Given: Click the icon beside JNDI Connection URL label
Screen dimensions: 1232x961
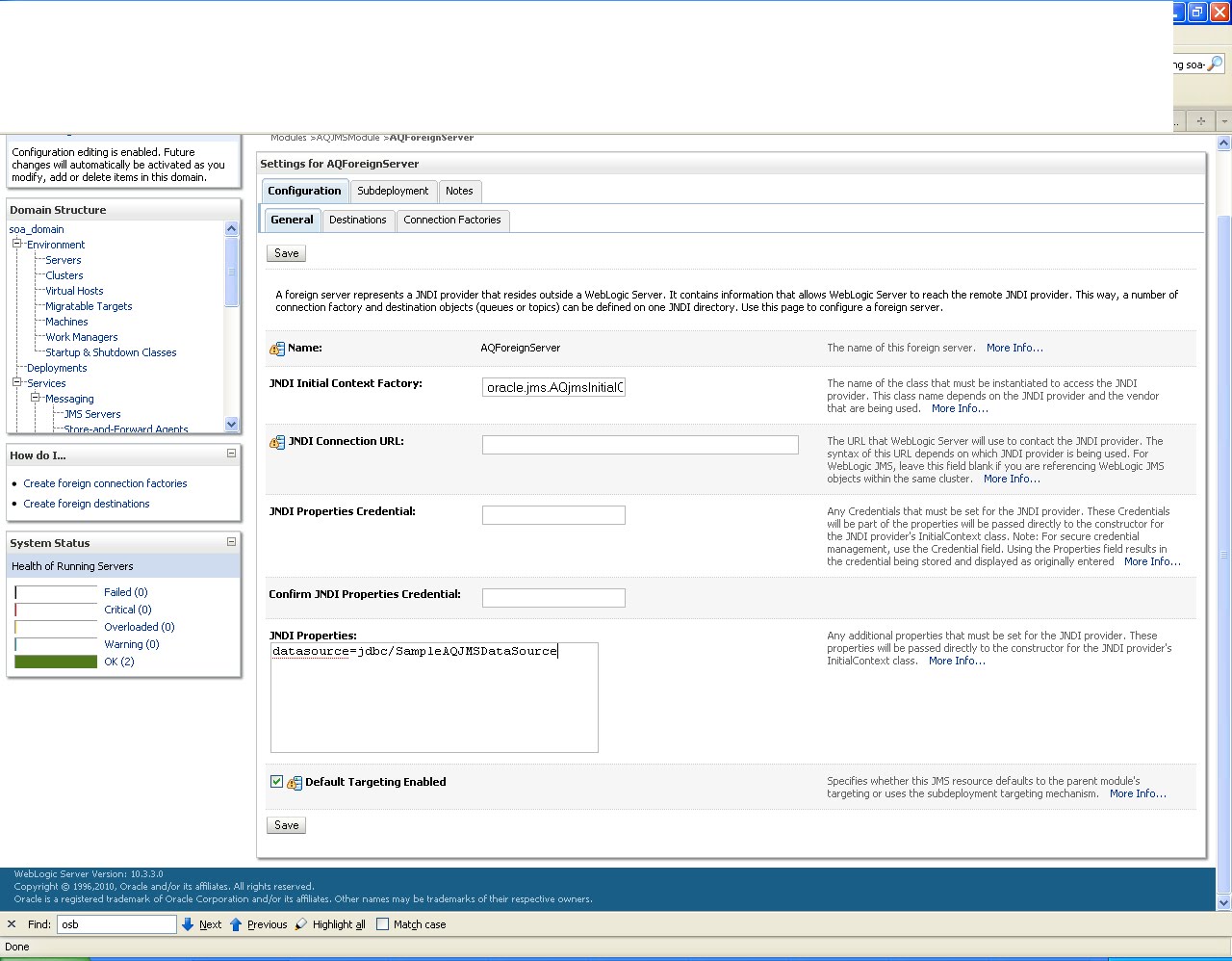Looking at the screenshot, I should [277, 442].
